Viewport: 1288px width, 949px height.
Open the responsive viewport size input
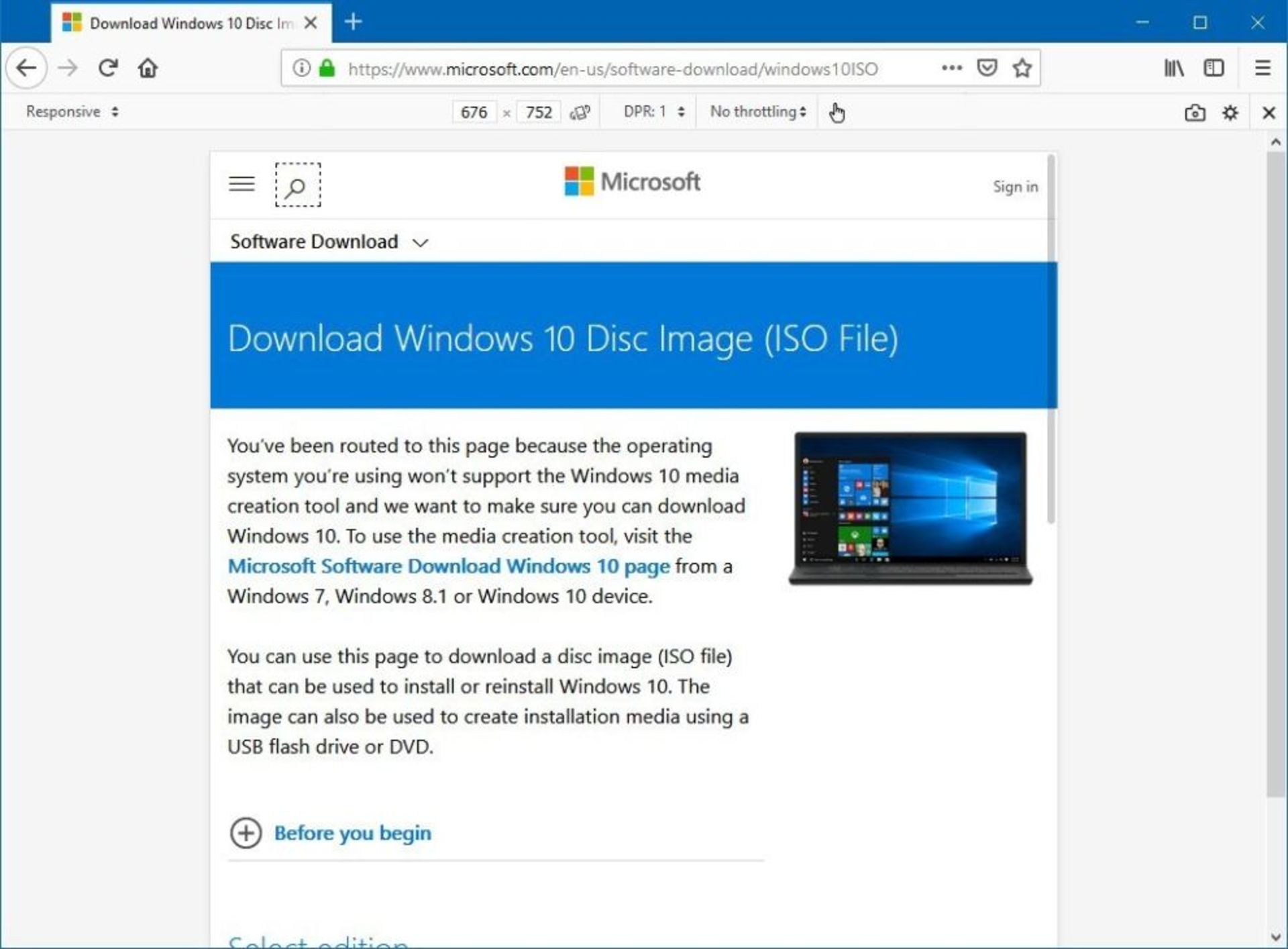[x=472, y=111]
